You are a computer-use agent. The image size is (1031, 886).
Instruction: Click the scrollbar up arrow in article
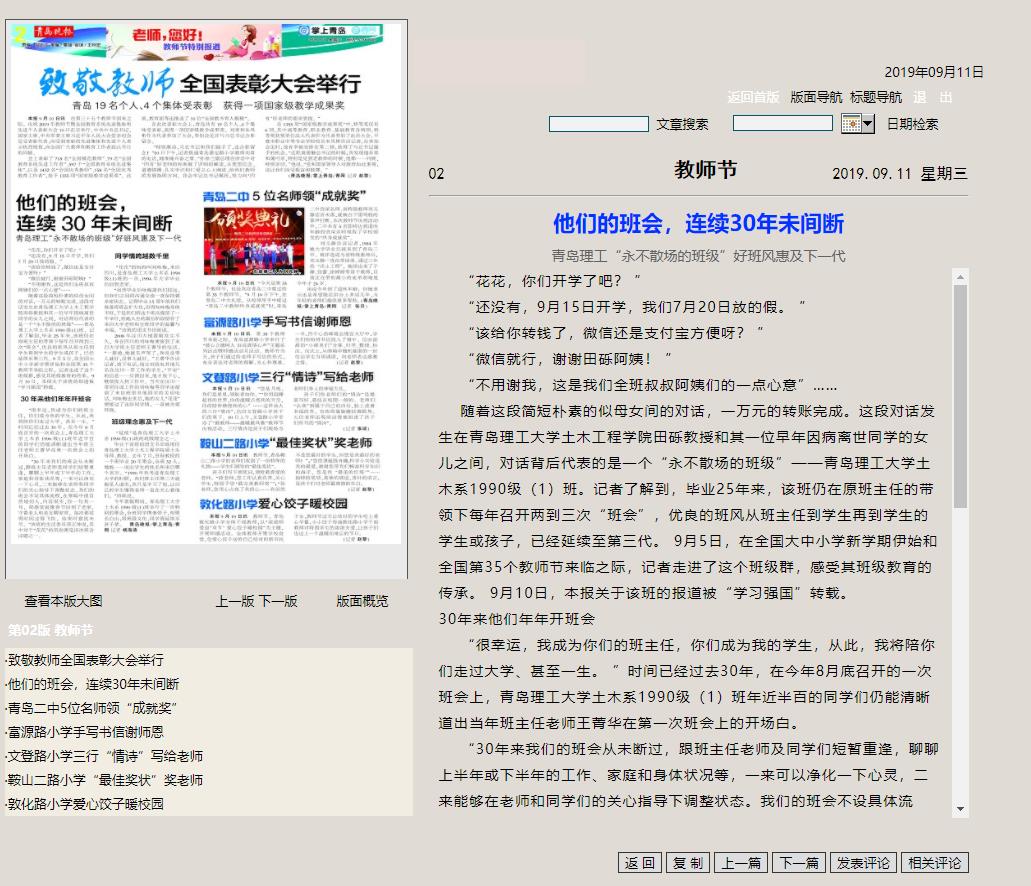[x=961, y=276]
